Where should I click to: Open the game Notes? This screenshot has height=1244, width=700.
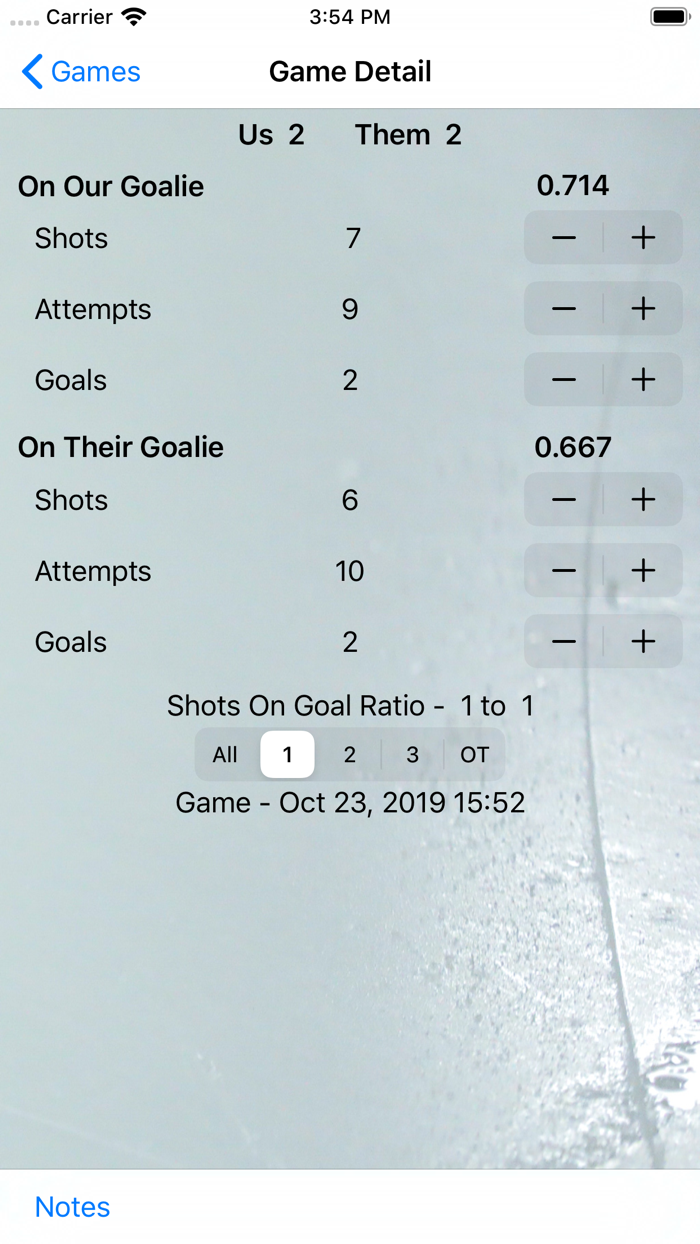pyautogui.click(x=71, y=1207)
